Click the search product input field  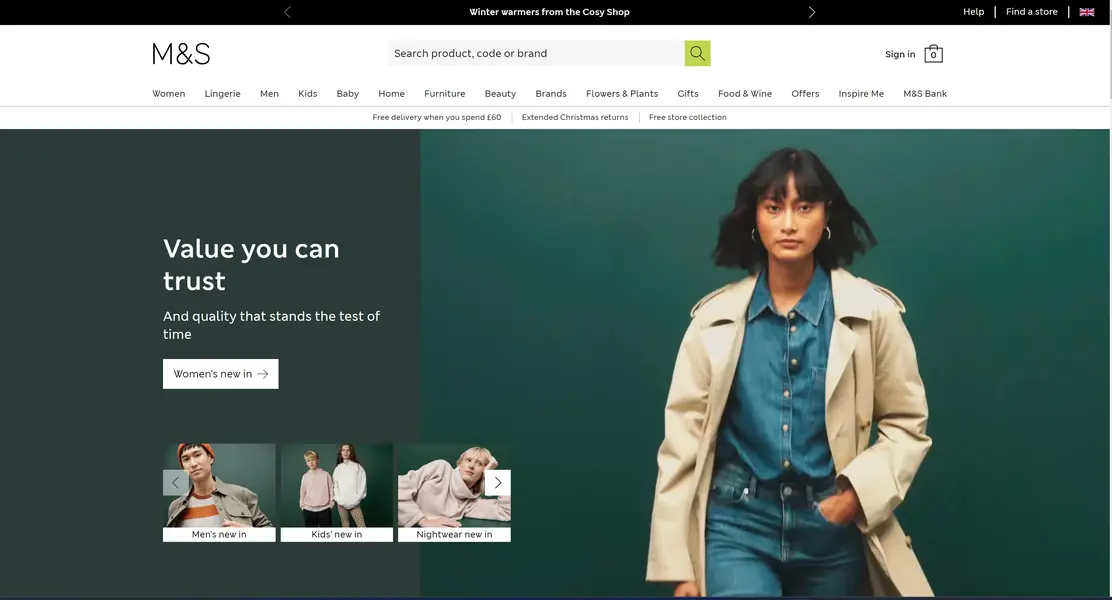(x=536, y=53)
